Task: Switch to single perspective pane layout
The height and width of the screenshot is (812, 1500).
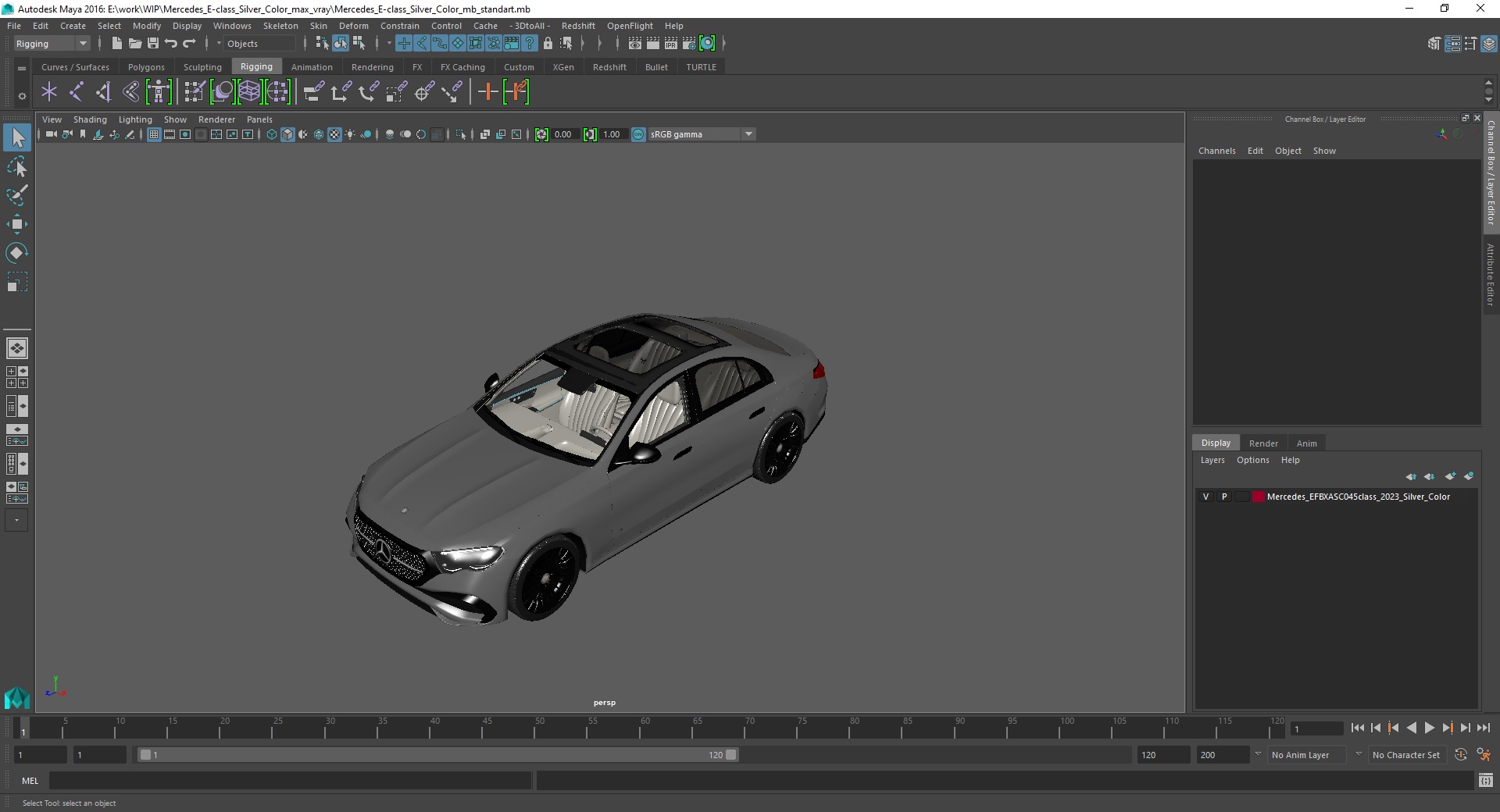Action: [16, 348]
